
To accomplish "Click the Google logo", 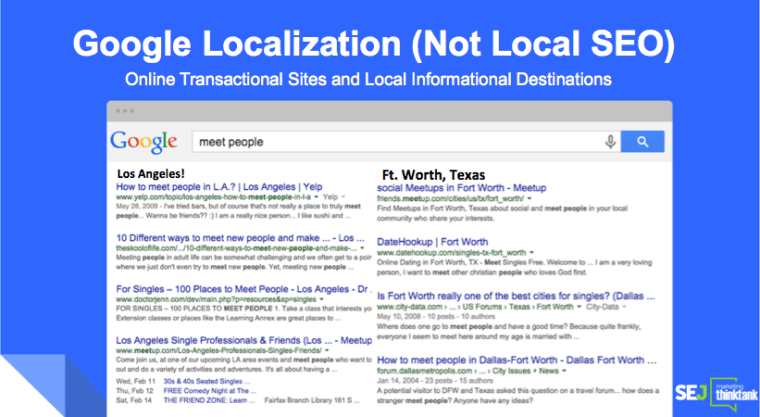I will 143,142.
